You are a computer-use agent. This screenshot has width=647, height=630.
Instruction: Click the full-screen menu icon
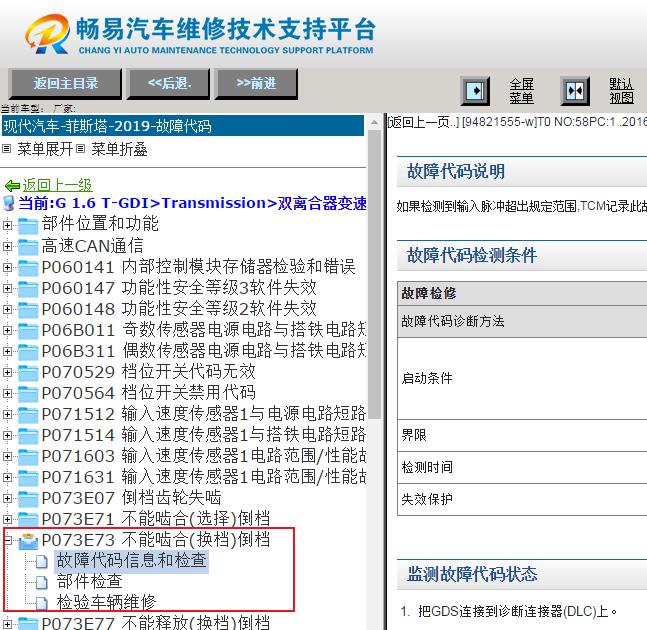[x=475, y=91]
